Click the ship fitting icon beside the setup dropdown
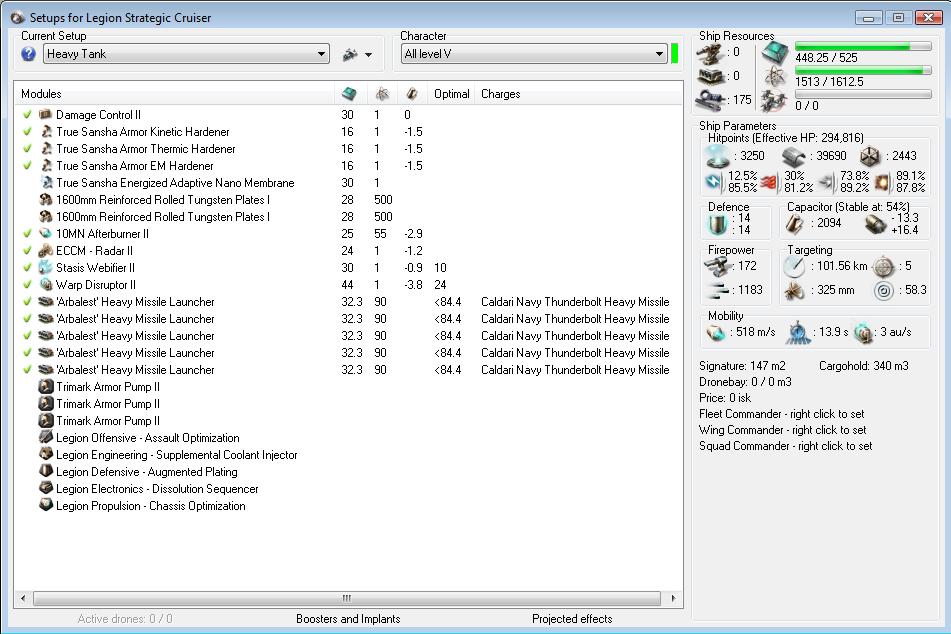Screen dimensions: 951x634 pyautogui.click(x=350, y=54)
